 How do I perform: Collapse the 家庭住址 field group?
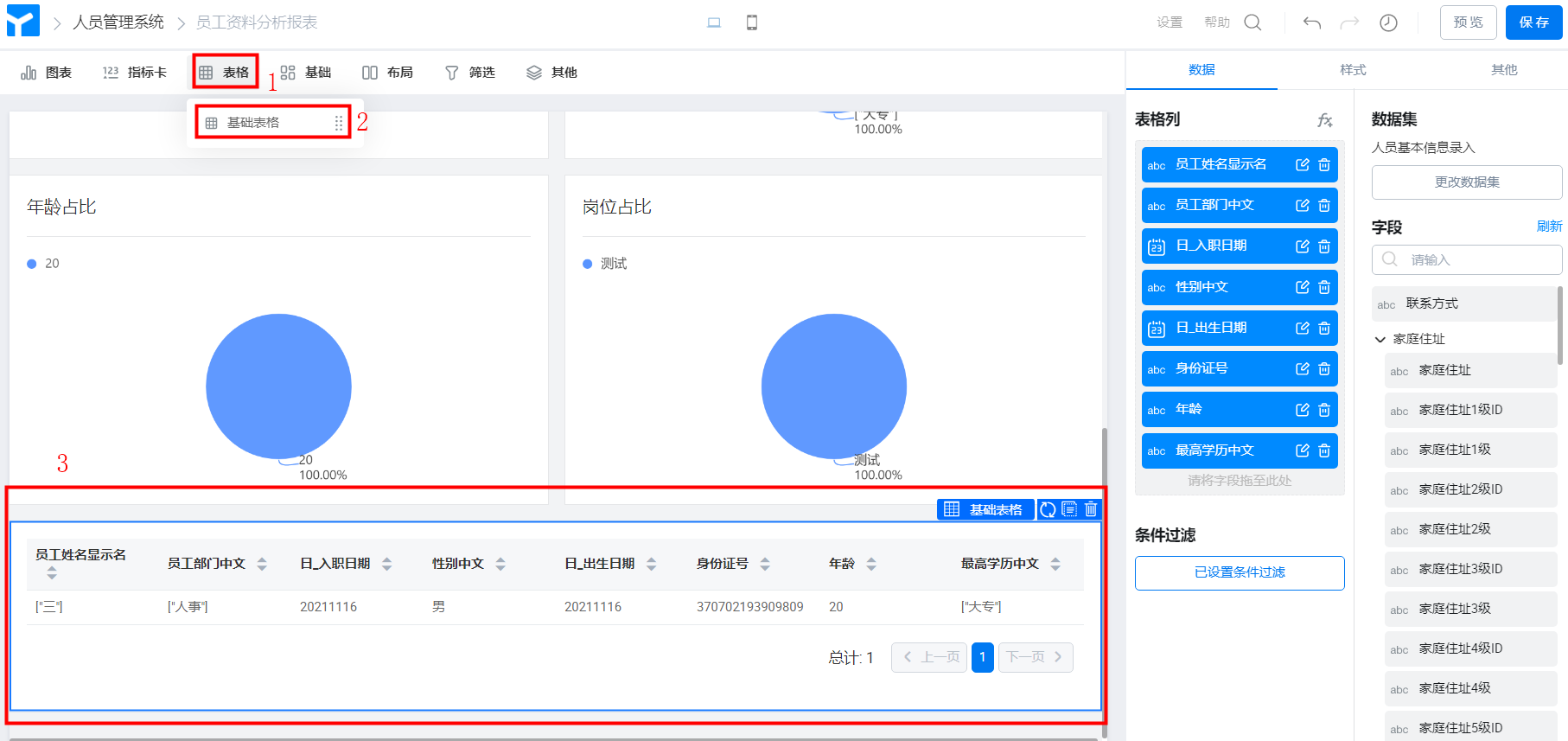[1380, 339]
